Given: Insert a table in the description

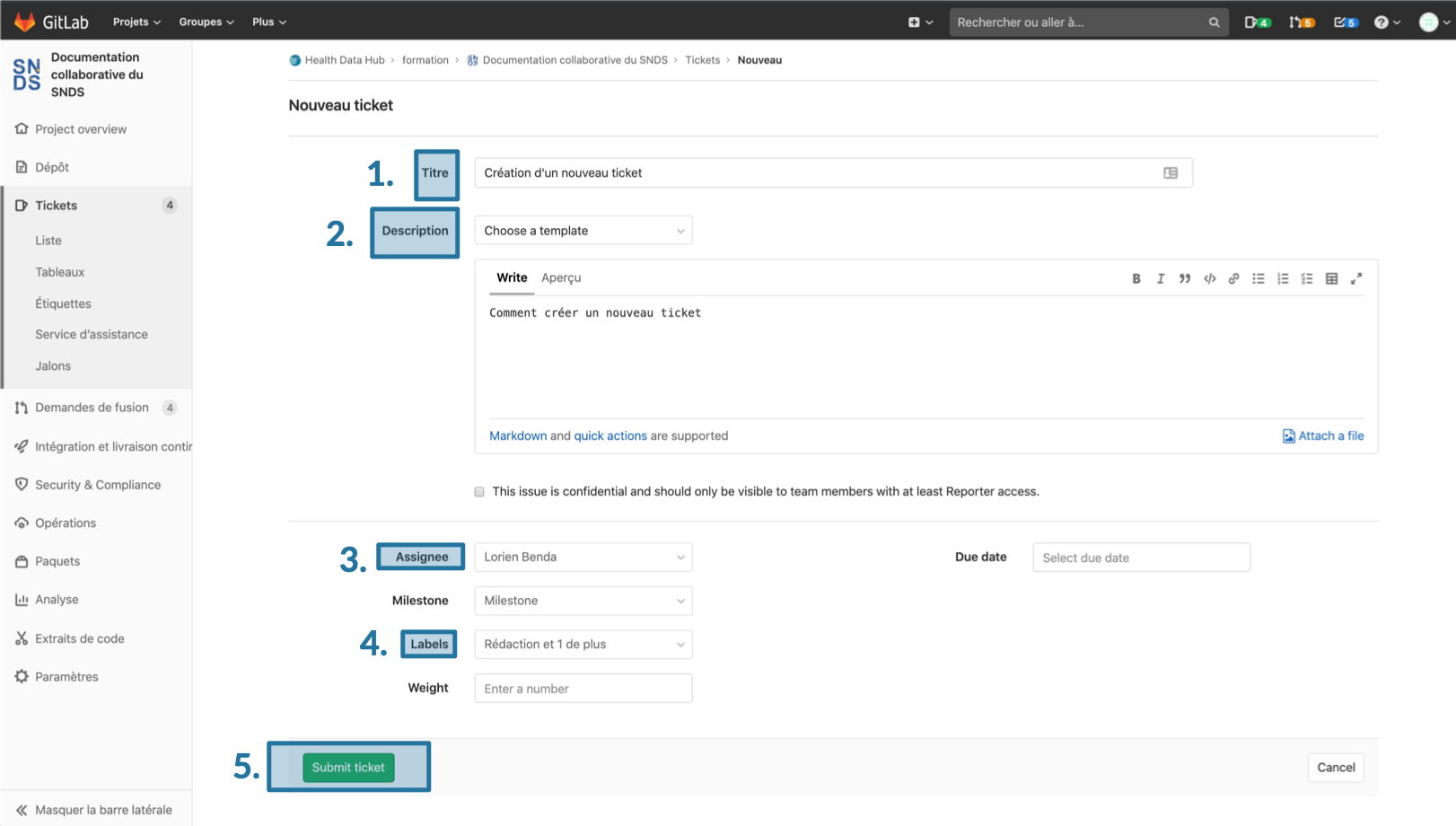Looking at the screenshot, I should [x=1331, y=278].
